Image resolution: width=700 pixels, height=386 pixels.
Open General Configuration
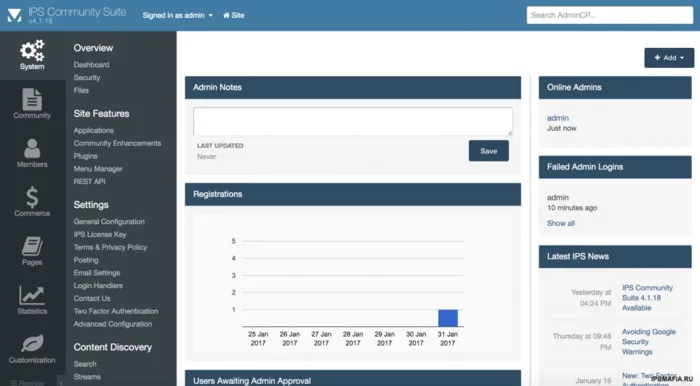tap(109, 221)
